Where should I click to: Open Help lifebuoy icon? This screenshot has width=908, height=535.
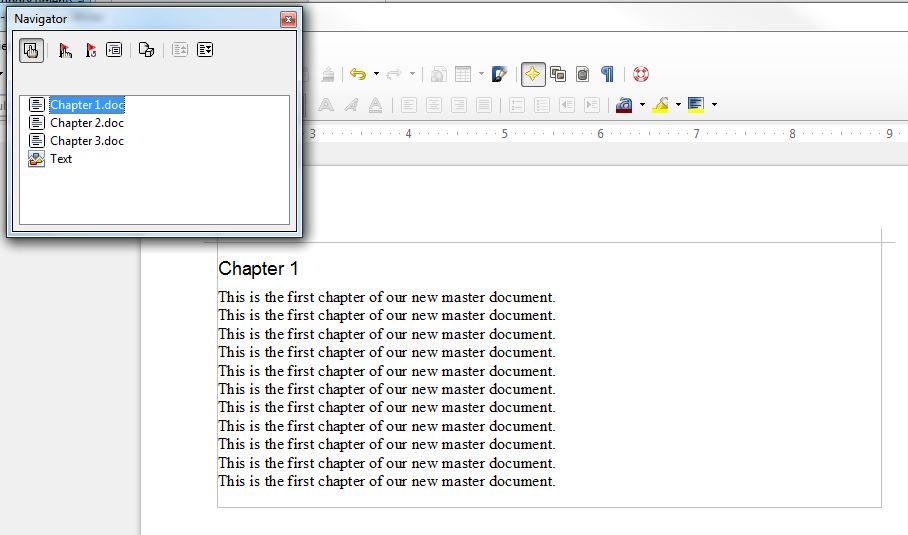640,74
